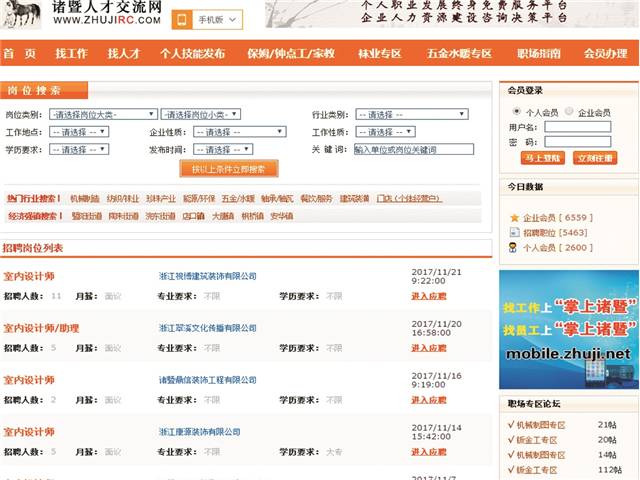Click the 密码 input field
This screenshot has height=480, width=640.
coord(578,142)
